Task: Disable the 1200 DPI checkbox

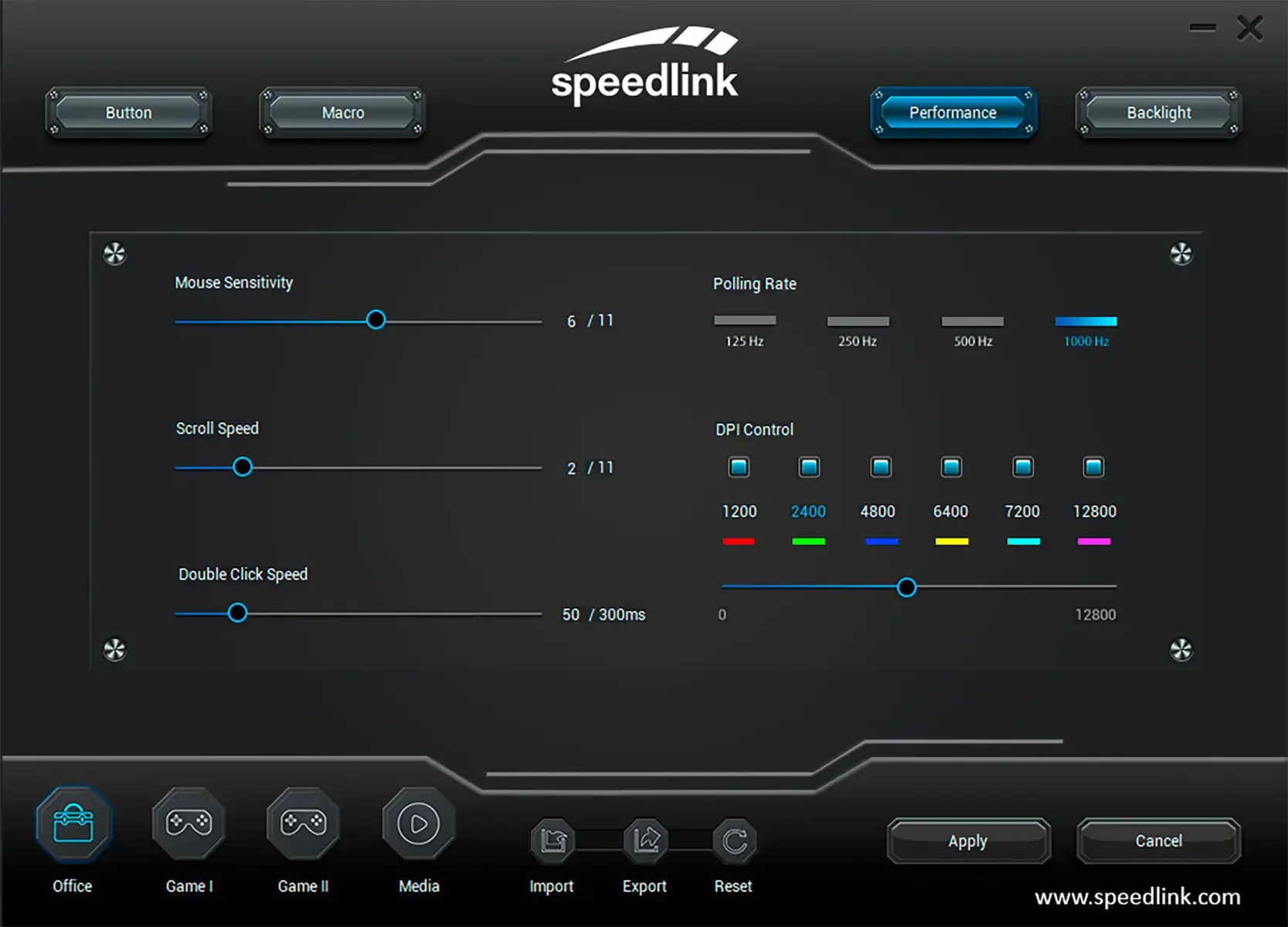Action: pyautogui.click(x=739, y=467)
